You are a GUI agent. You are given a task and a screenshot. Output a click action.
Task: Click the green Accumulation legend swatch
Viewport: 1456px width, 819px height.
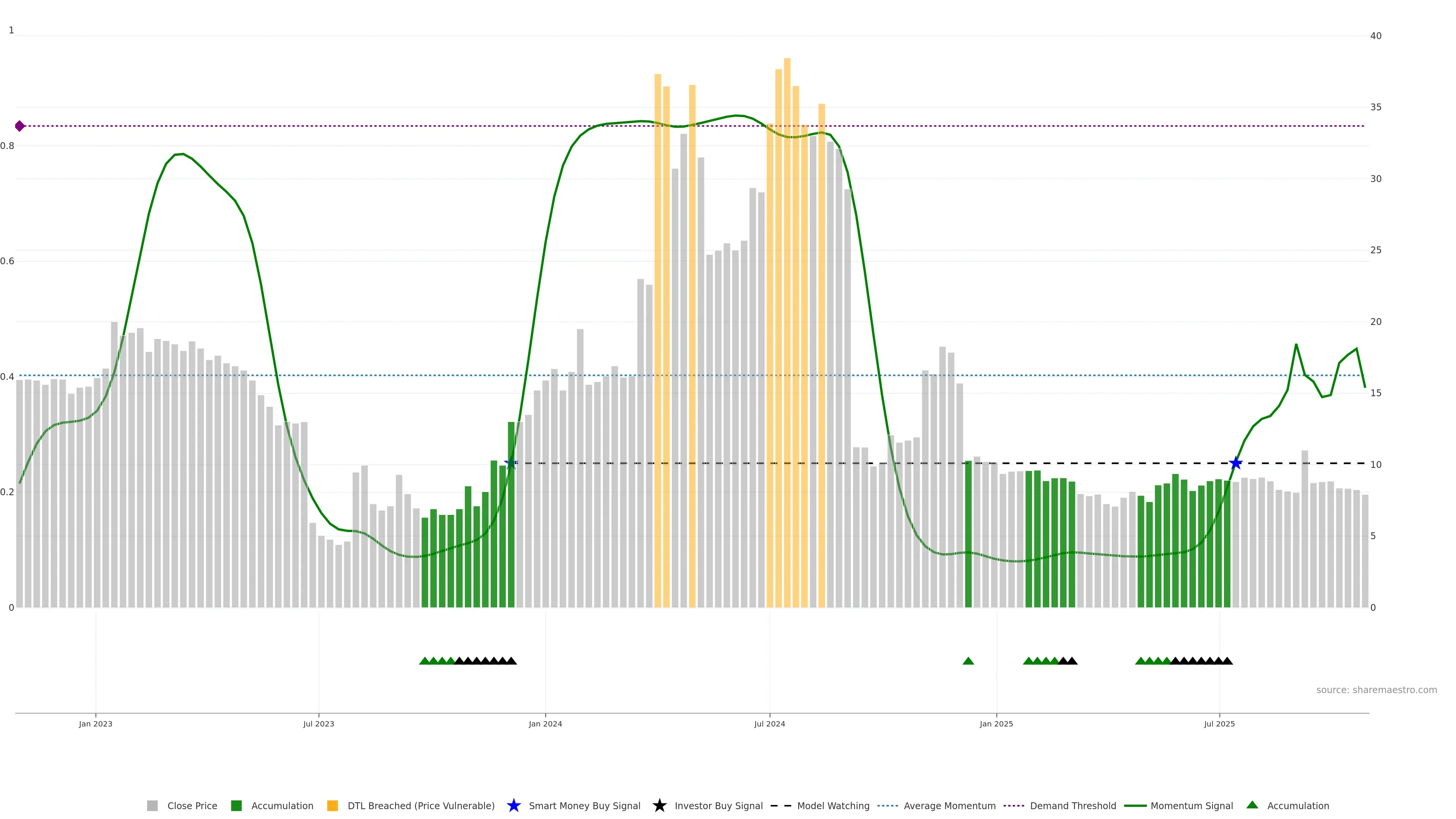tap(236, 805)
